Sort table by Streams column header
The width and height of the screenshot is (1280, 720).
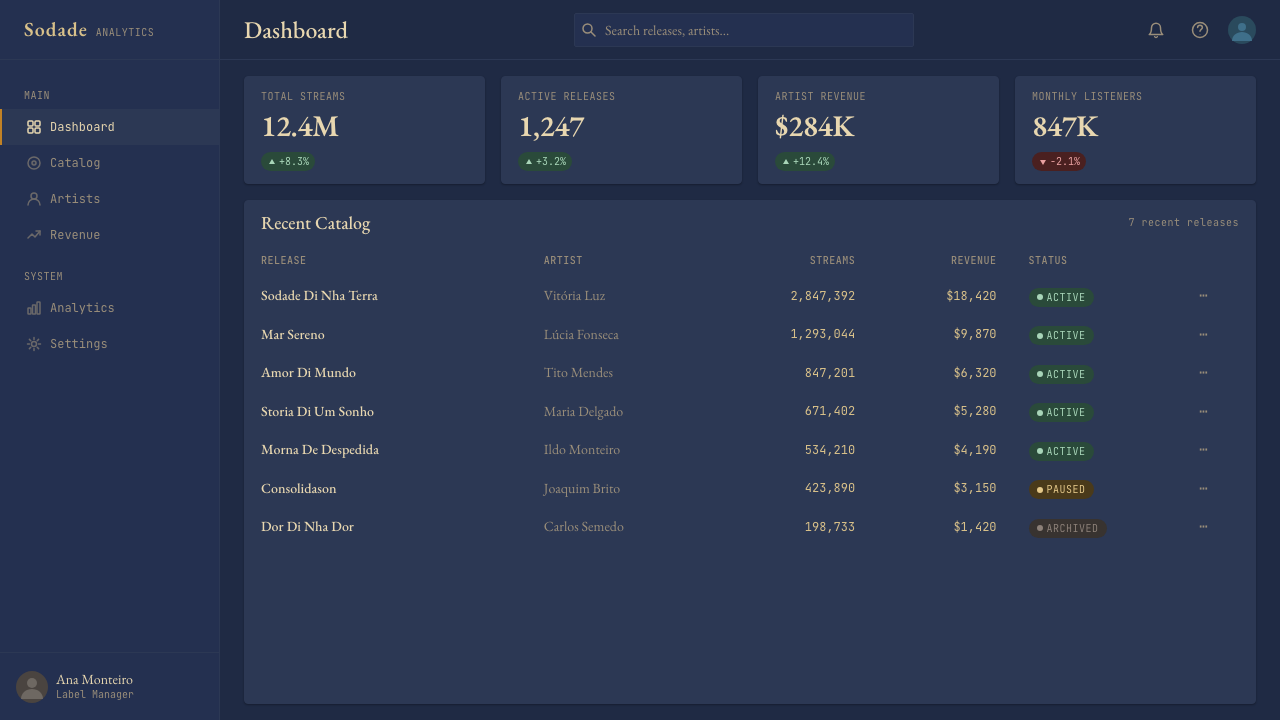pyautogui.click(x=832, y=260)
